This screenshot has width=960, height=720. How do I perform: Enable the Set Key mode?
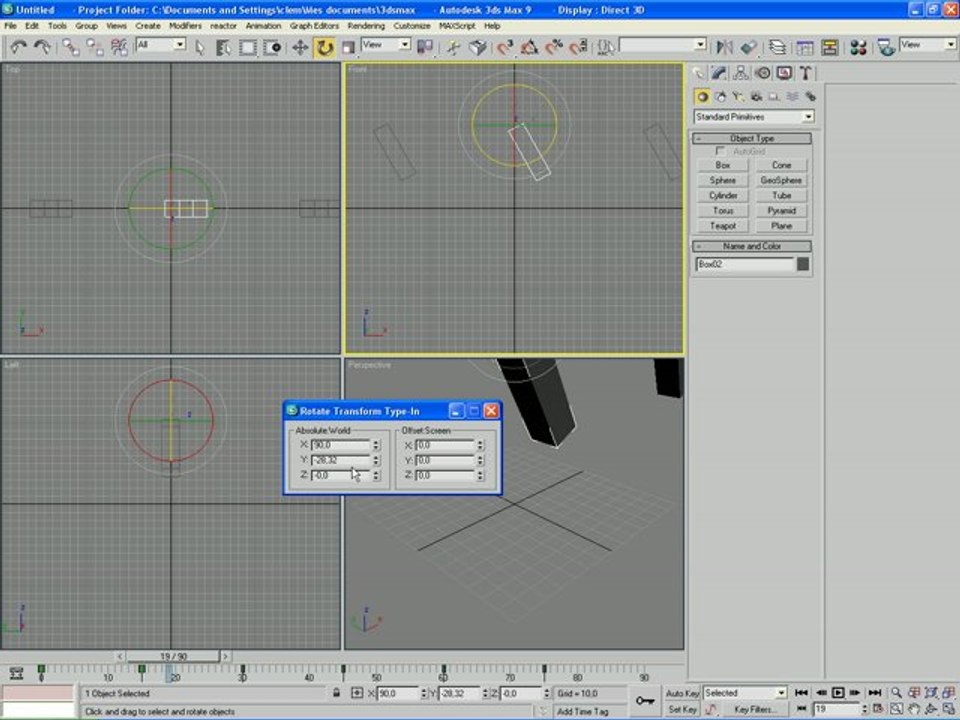682,709
